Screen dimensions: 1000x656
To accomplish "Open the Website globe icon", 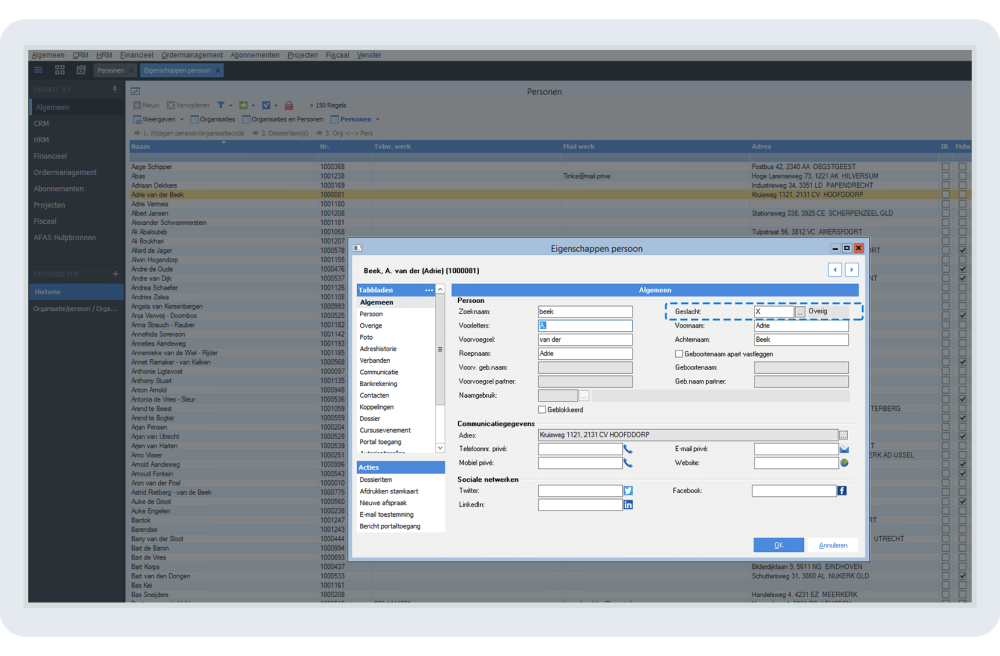I will [x=844, y=463].
